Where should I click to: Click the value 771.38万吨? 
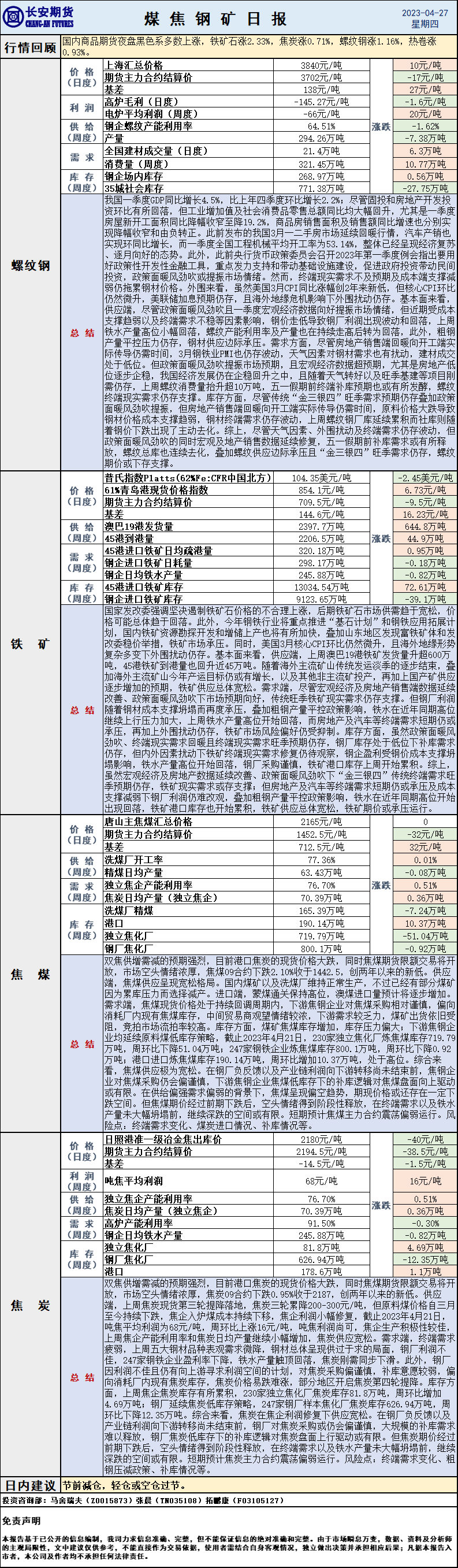point(321,189)
